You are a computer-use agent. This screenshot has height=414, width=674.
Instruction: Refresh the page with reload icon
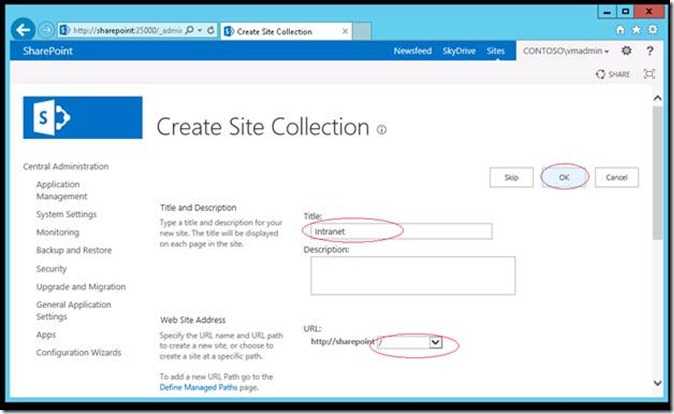211,31
